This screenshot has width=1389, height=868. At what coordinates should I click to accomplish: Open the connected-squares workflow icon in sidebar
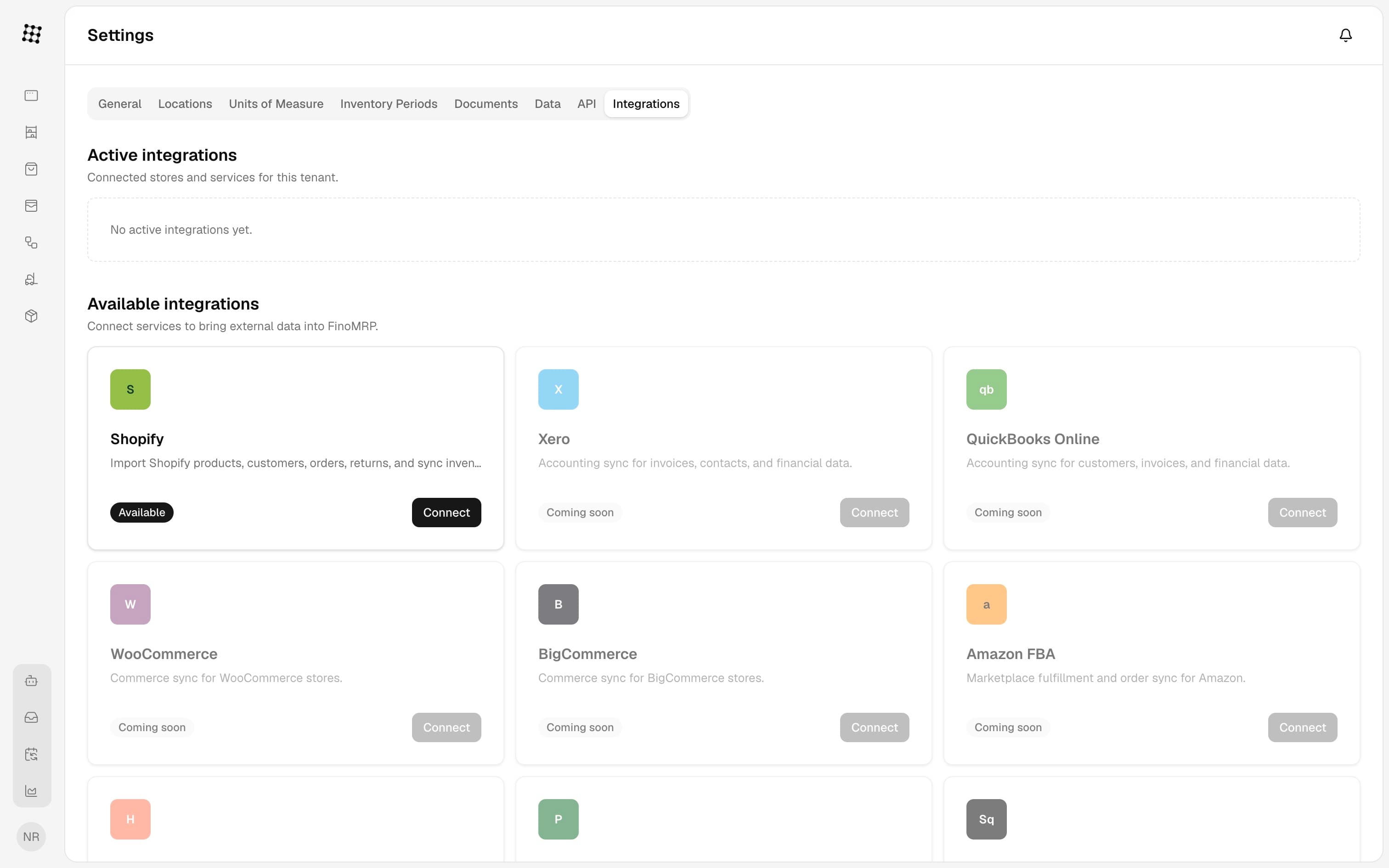(32, 242)
